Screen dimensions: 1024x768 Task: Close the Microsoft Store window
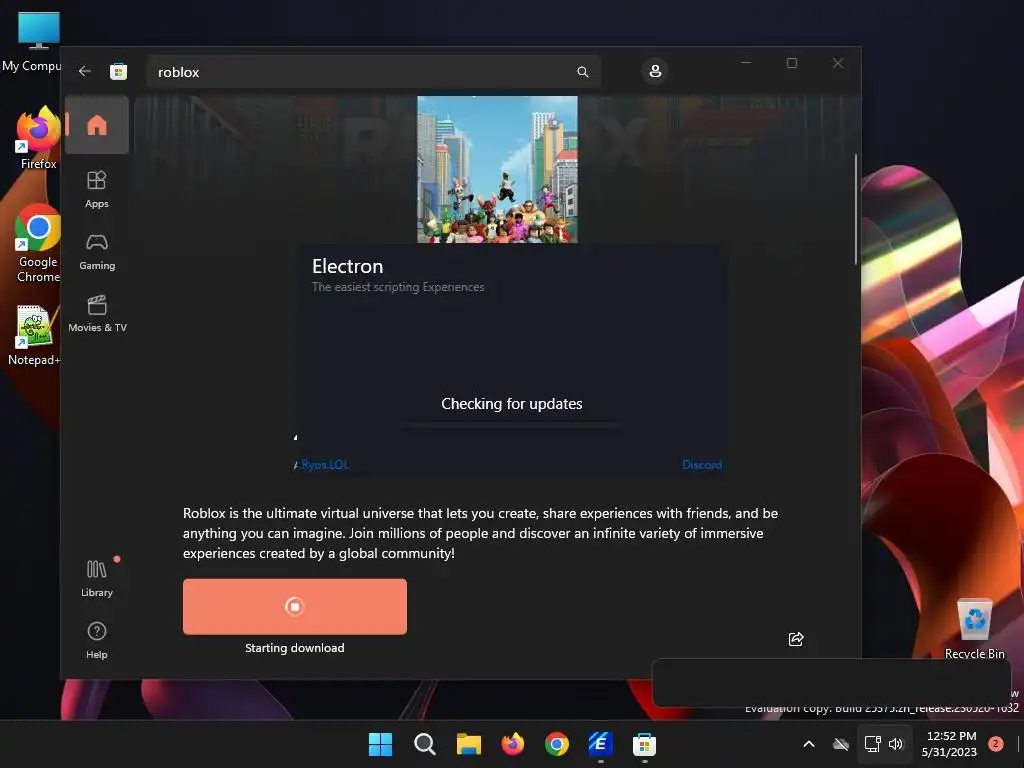(x=837, y=63)
